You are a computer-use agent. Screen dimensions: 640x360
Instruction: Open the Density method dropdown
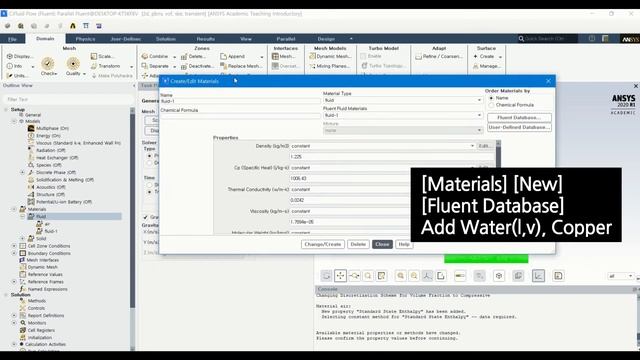(x=382, y=146)
